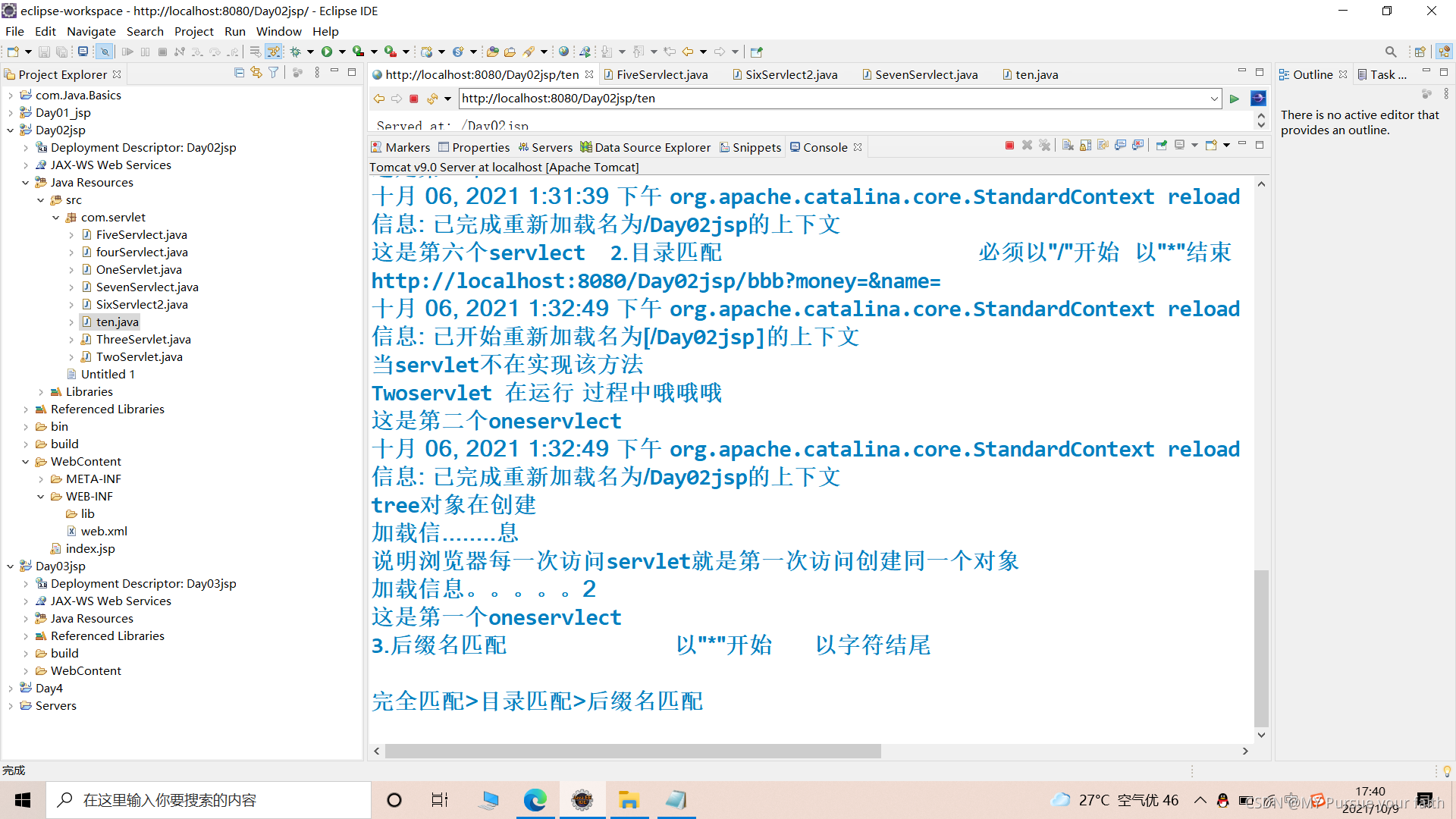
Task: Open the Web Browser globe toolbar icon
Action: click(563, 52)
